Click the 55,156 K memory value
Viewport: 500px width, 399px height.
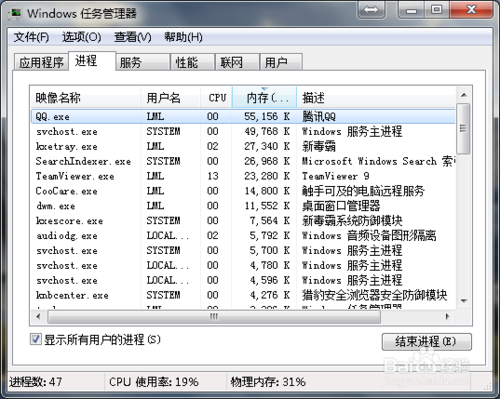point(267,116)
